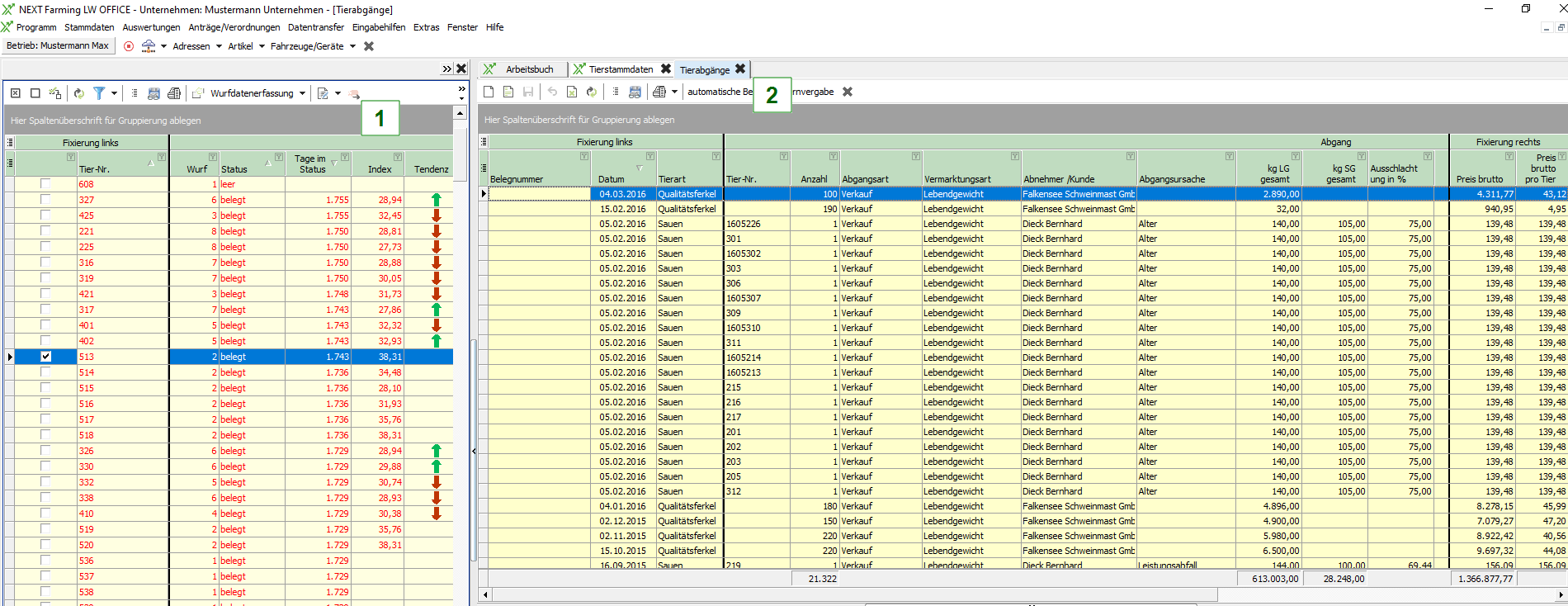Expand the Artikel dropdown
The image size is (1568, 606).
[x=262, y=46]
